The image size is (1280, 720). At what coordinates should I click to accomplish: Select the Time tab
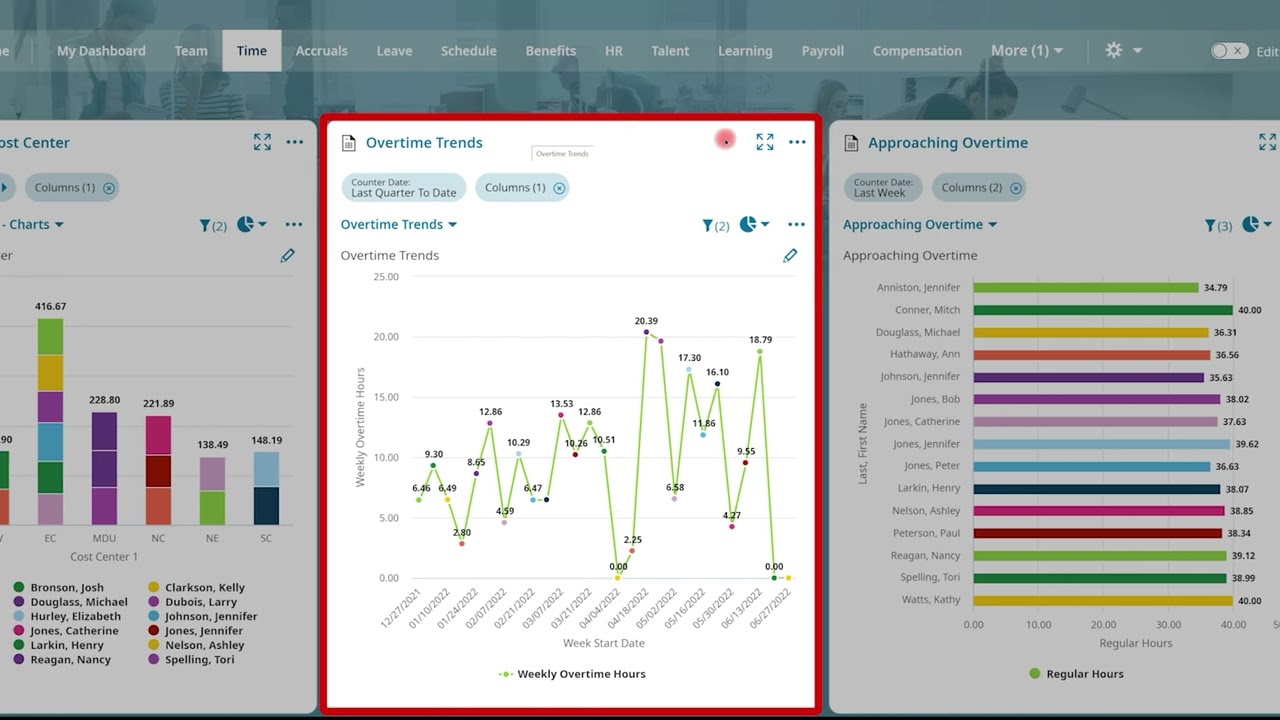pyautogui.click(x=252, y=51)
